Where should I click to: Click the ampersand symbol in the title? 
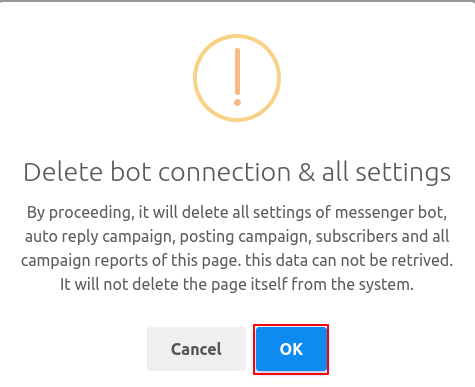click(x=306, y=172)
